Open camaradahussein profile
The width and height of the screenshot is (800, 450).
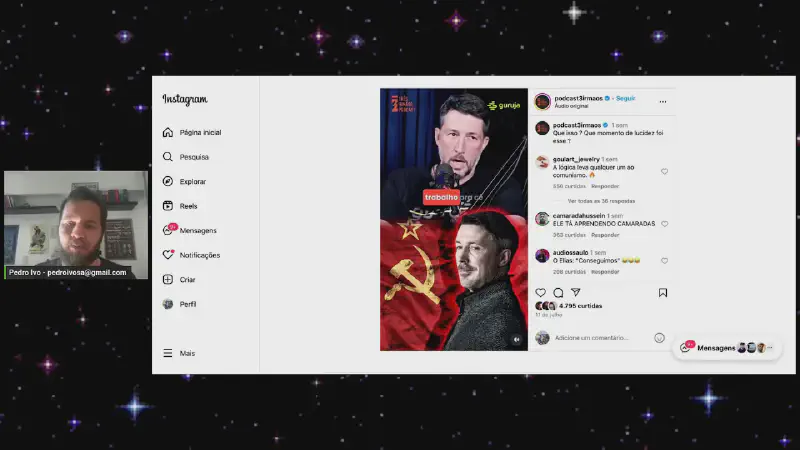tap(579, 216)
